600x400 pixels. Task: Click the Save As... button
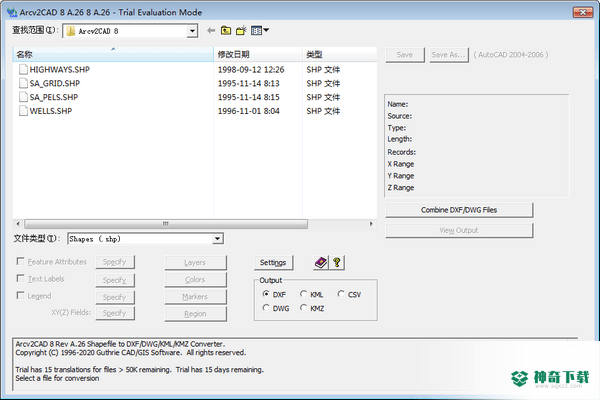(448, 55)
